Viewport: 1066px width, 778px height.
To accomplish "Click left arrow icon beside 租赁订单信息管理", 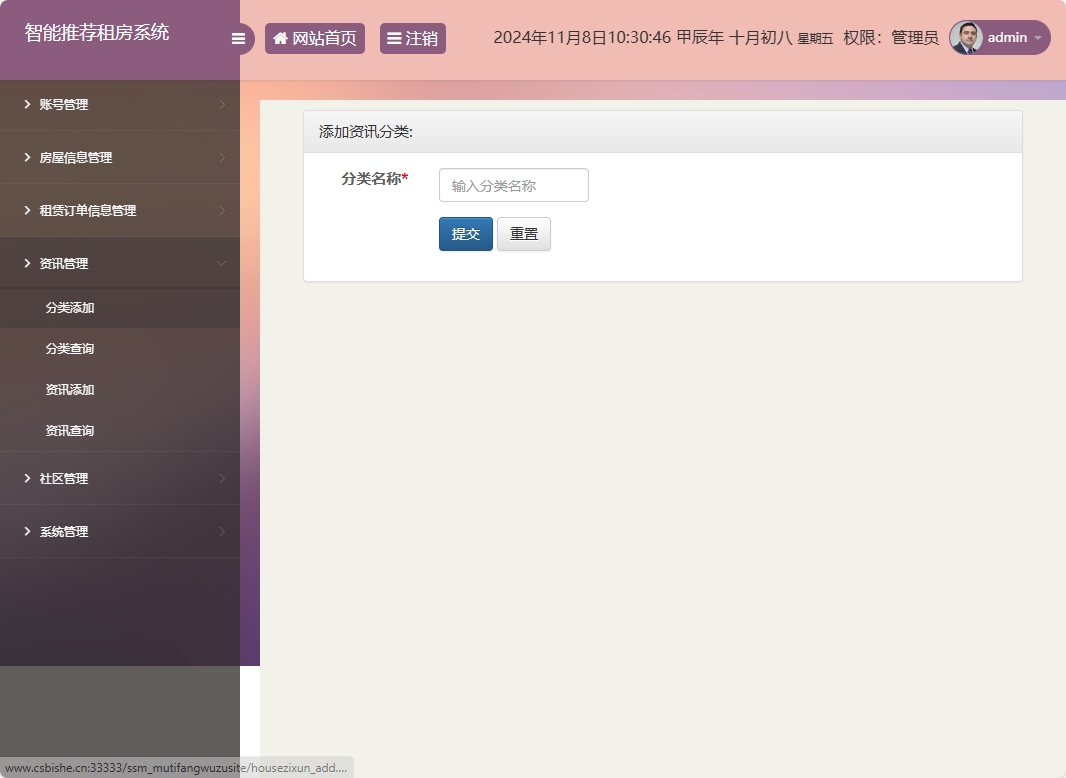I will (x=27, y=210).
